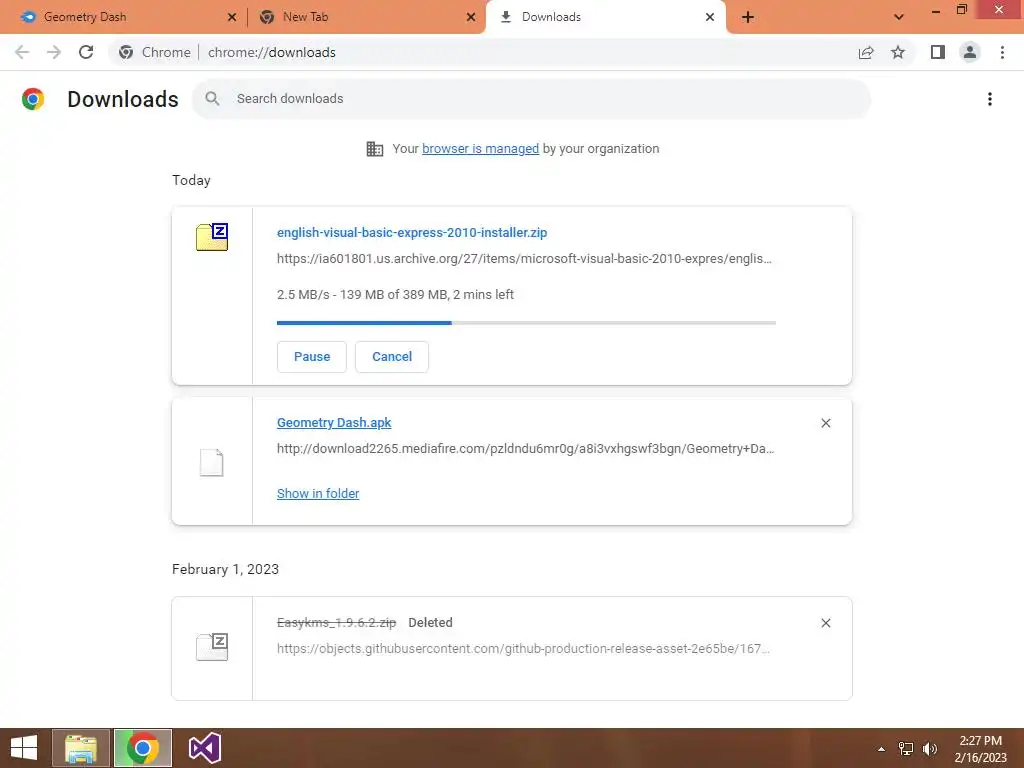Click the zip file icon of visual basic installer

point(212,236)
